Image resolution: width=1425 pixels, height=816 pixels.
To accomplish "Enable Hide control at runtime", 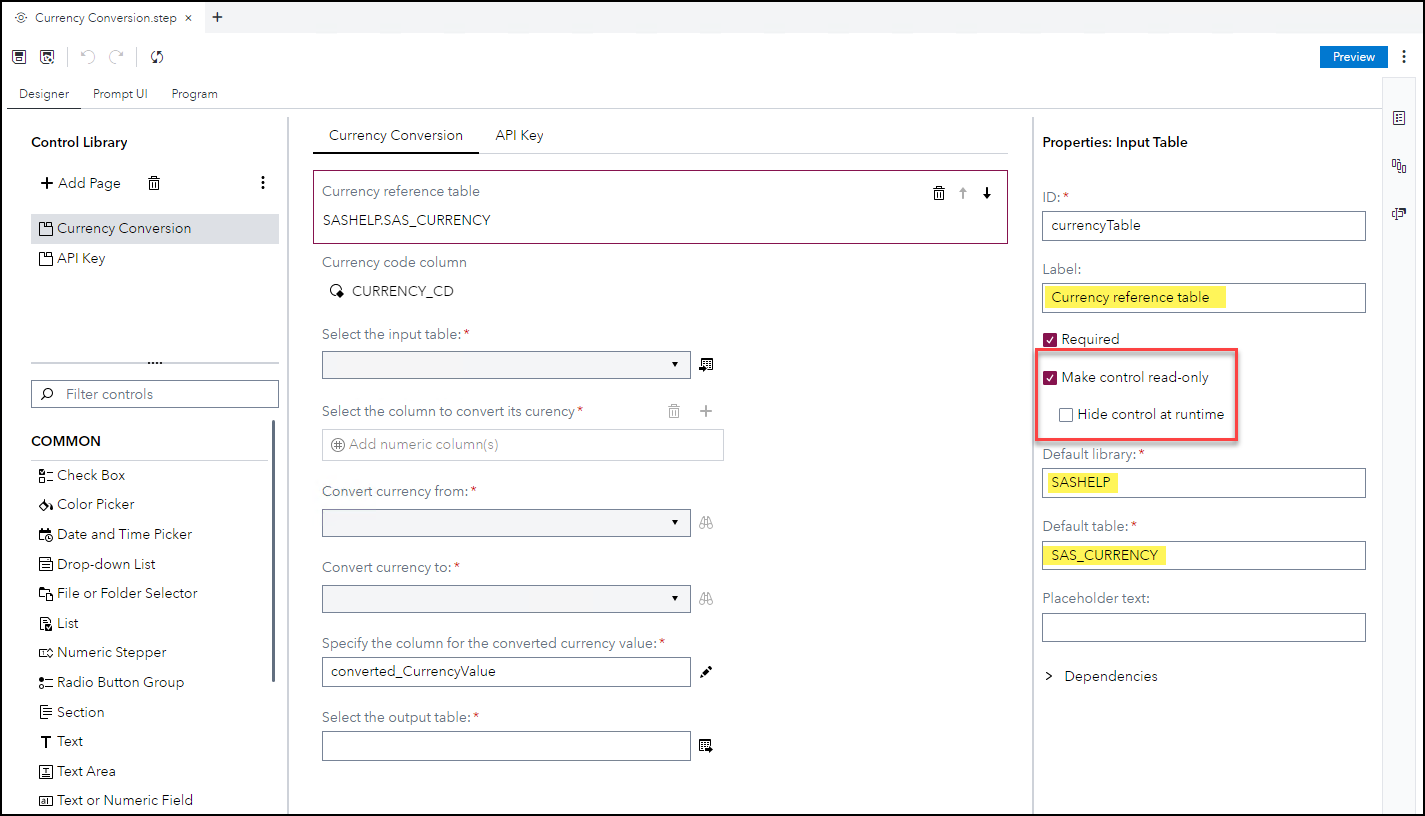I will coord(1066,415).
